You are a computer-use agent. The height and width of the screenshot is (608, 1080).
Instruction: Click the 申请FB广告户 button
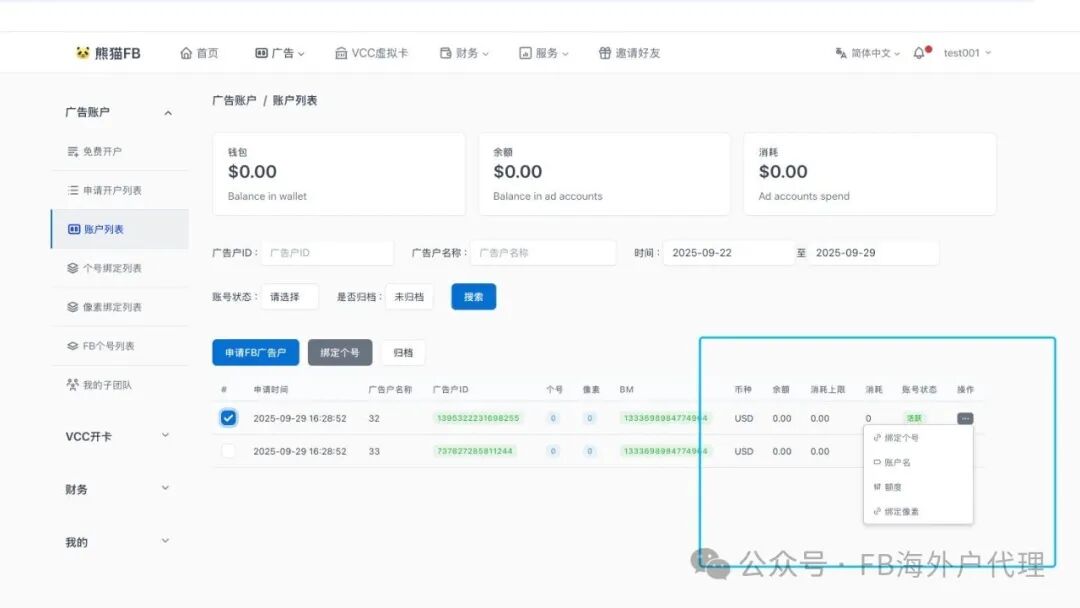(255, 352)
